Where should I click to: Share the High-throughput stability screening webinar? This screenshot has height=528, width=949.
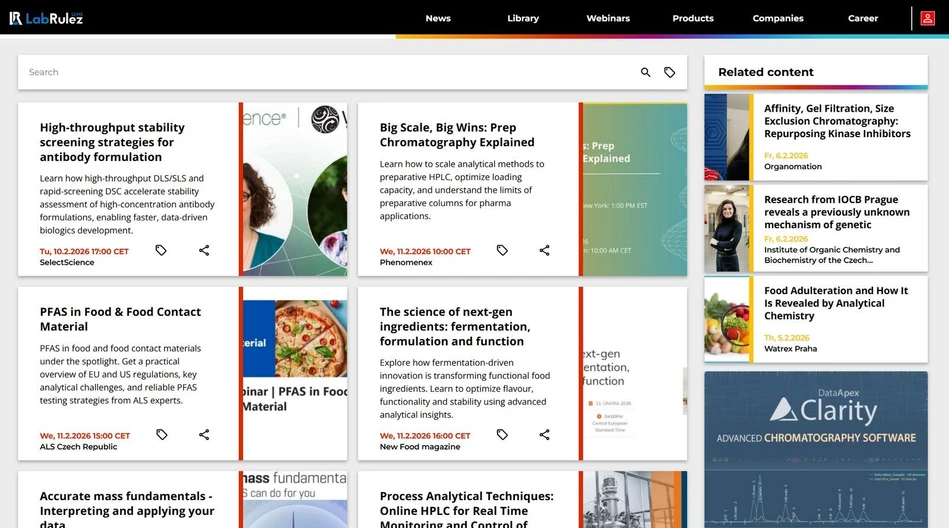[204, 250]
